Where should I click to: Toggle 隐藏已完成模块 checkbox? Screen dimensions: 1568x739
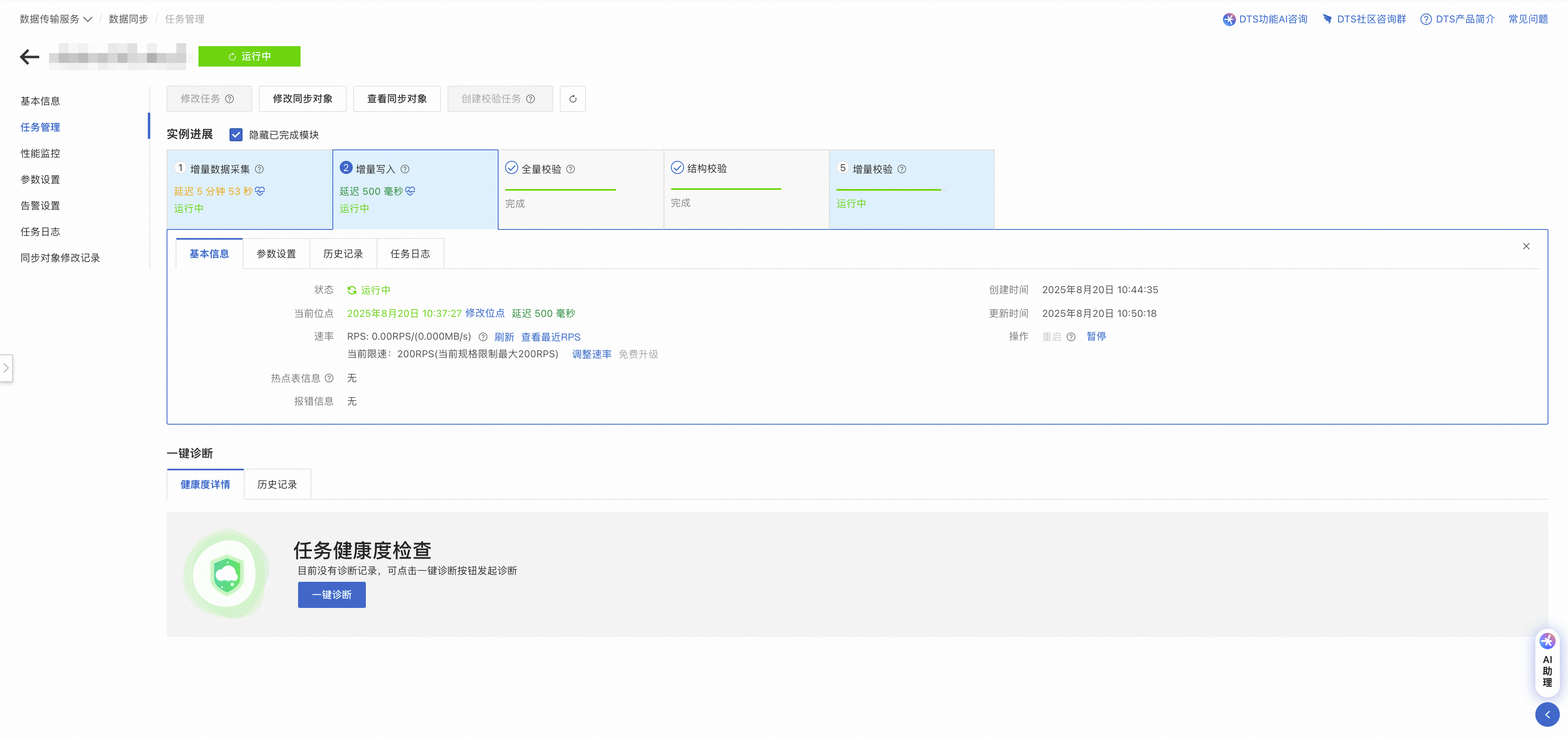coord(236,134)
